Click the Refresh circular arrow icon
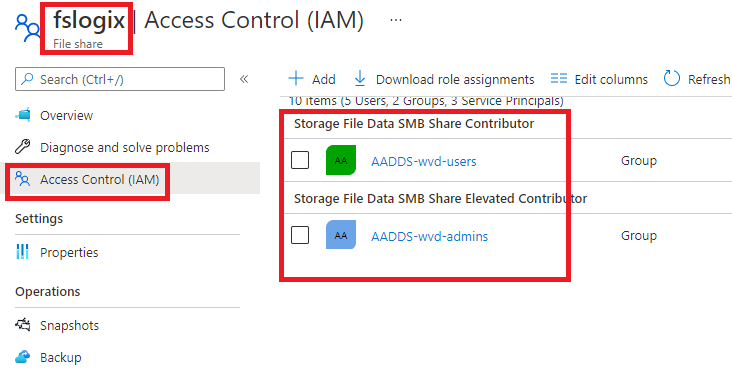Viewport: 732px width, 370px height. click(x=672, y=78)
